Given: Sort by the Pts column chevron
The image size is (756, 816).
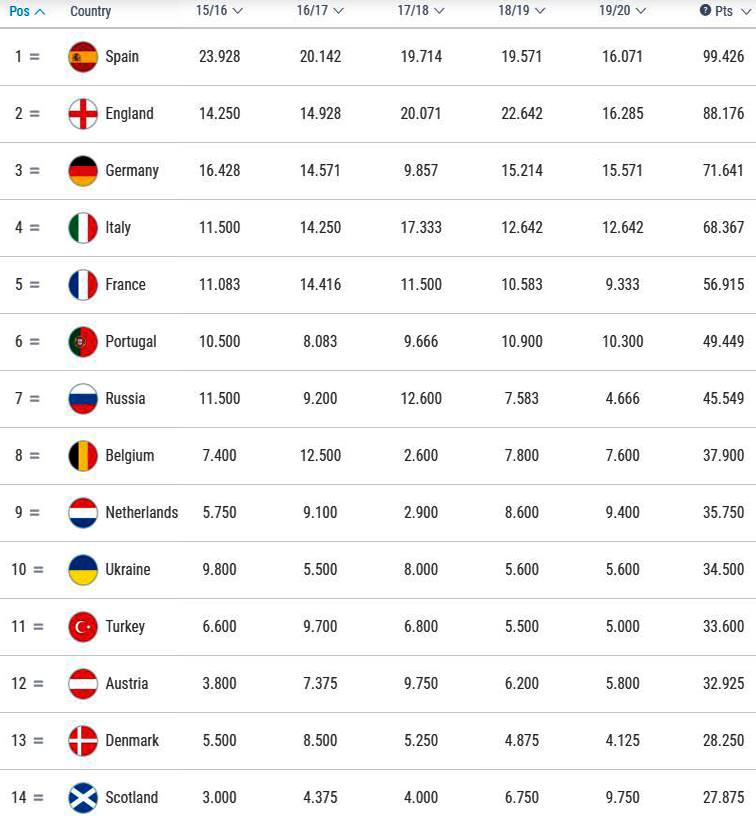Looking at the screenshot, I should pos(745,11).
